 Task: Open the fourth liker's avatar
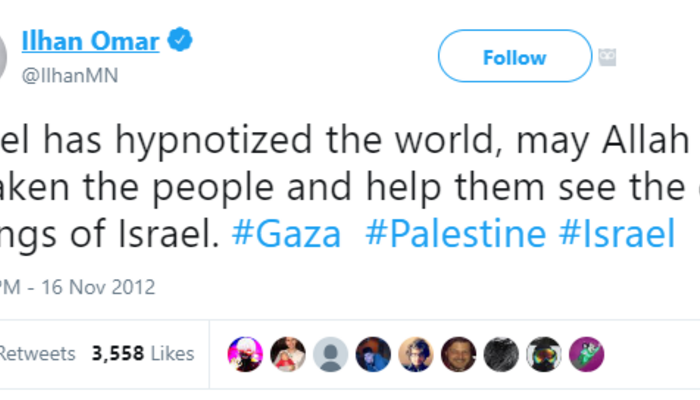tap(373, 353)
